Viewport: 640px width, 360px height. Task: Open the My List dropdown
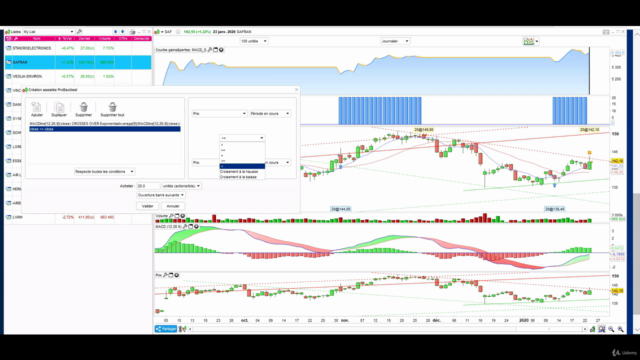48,31
